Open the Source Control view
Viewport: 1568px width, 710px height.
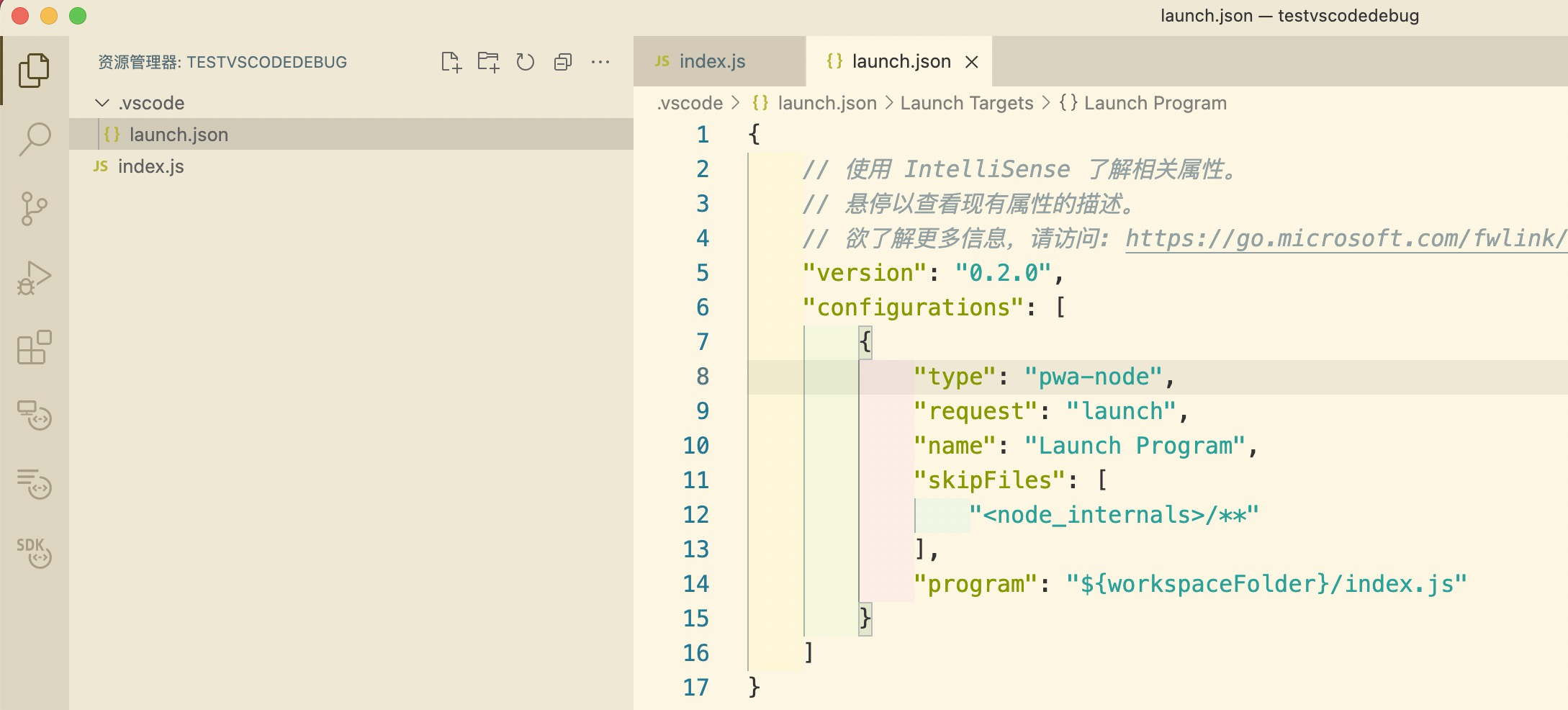[35, 209]
